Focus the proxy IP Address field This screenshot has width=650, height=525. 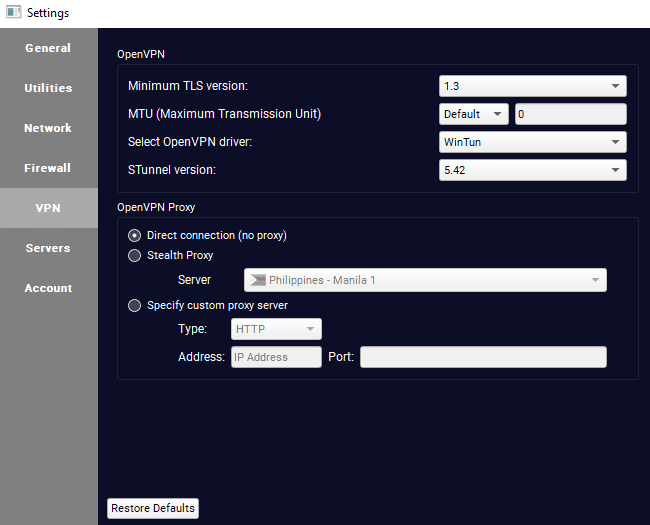[276, 357]
